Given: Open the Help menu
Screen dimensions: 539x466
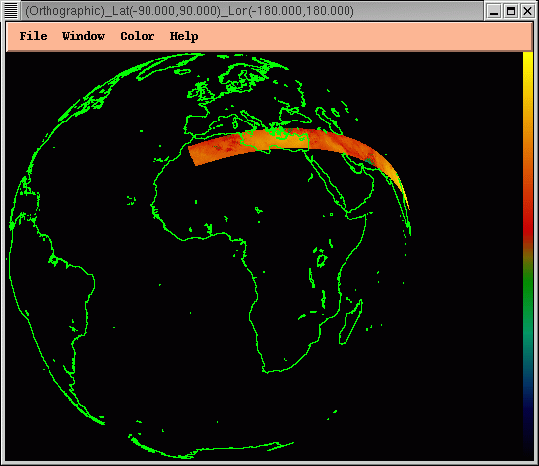Looking at the screenshot, I should (x=184, y=36).
